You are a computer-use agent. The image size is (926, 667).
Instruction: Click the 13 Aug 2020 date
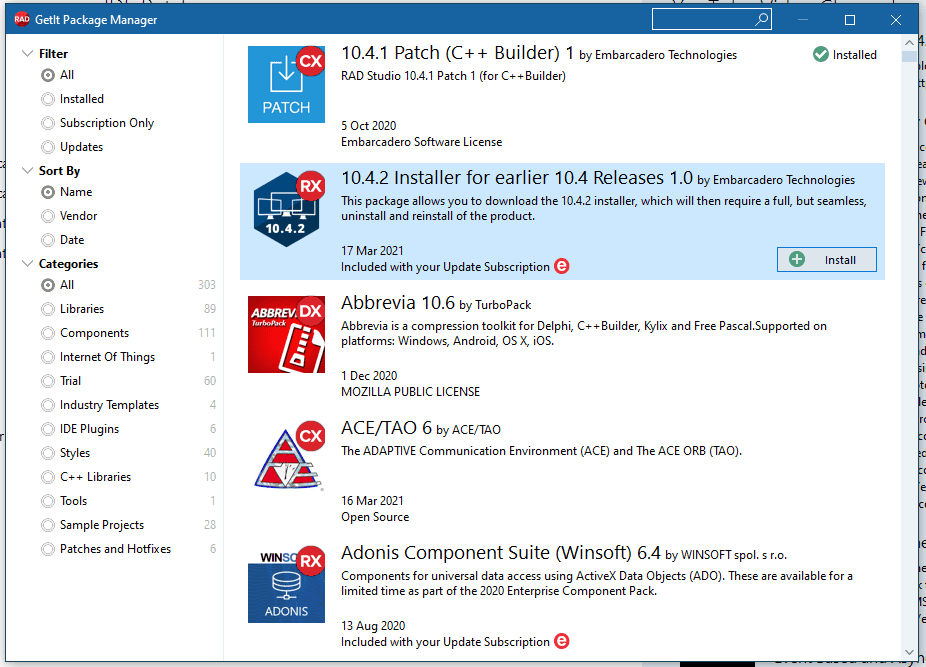coord(373,626)
